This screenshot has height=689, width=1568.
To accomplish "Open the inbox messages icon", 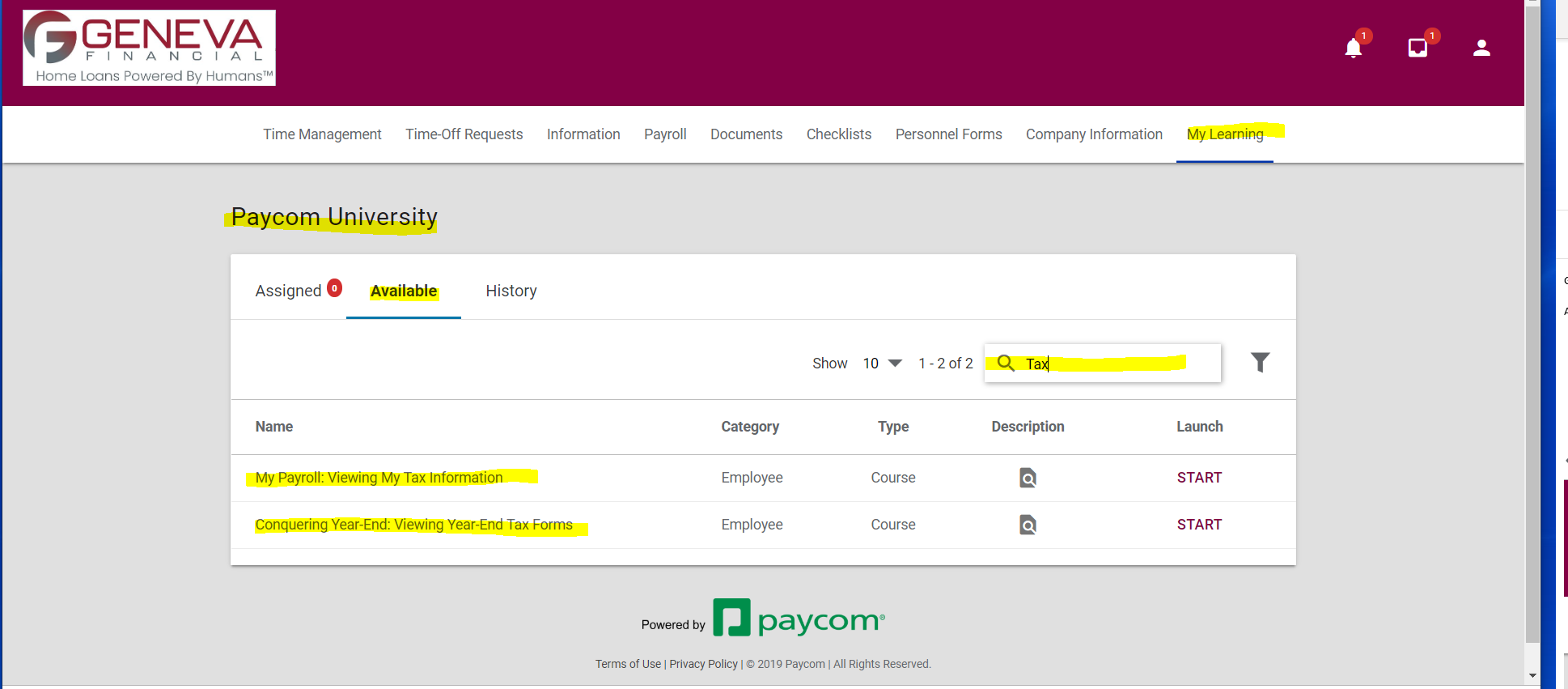I will point(1418,48).
